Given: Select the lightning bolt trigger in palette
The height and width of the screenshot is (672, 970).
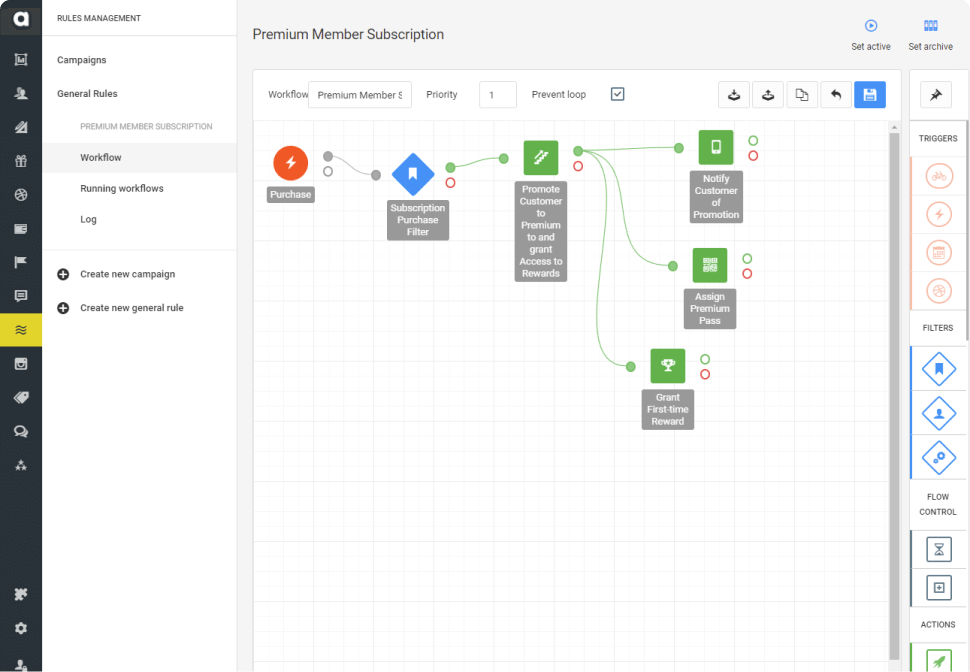Looking at the screenshot, I should pos(939,215).
